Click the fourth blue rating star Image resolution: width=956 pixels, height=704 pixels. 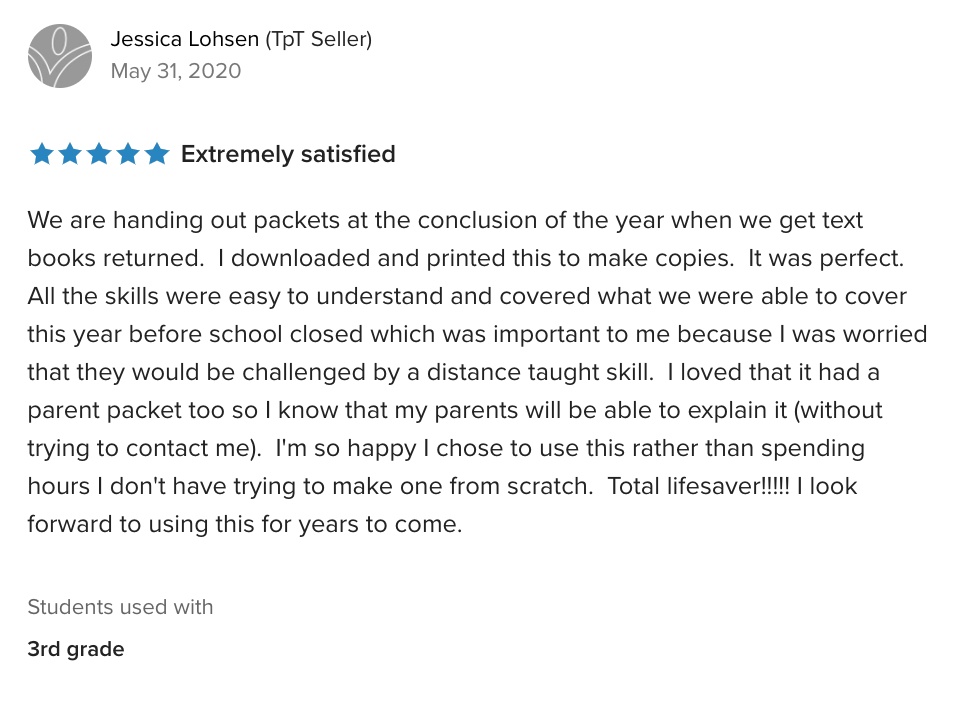point(128,154)
